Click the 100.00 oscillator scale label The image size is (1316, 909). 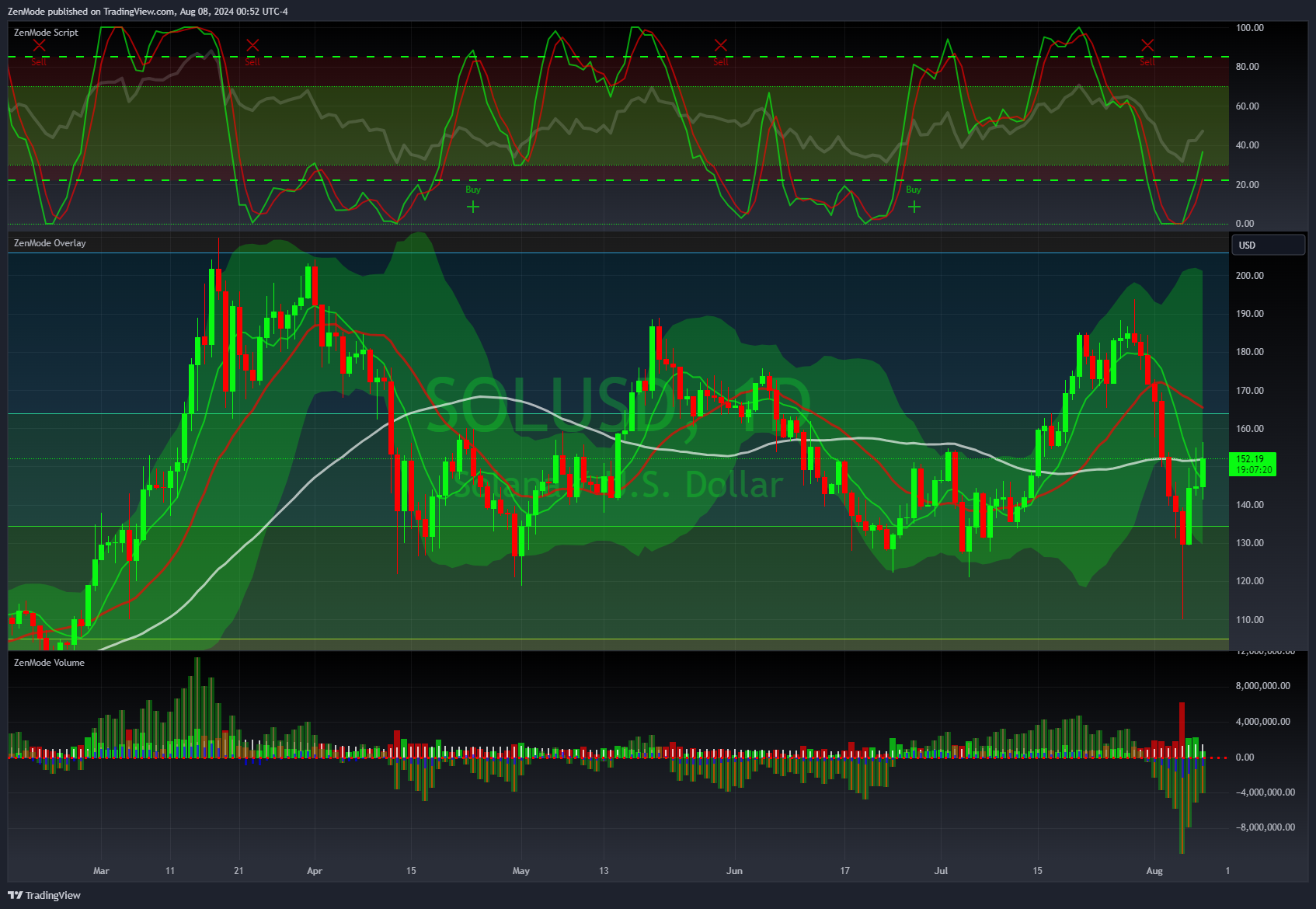pos(1250,28)
